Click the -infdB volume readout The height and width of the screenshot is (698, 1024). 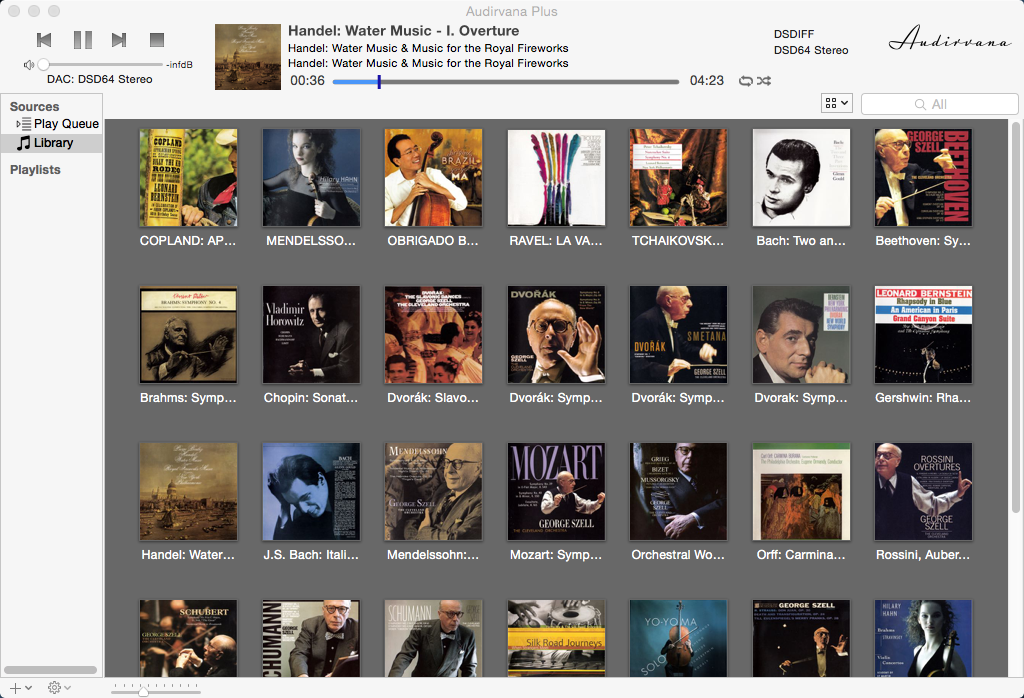point(179,65)
